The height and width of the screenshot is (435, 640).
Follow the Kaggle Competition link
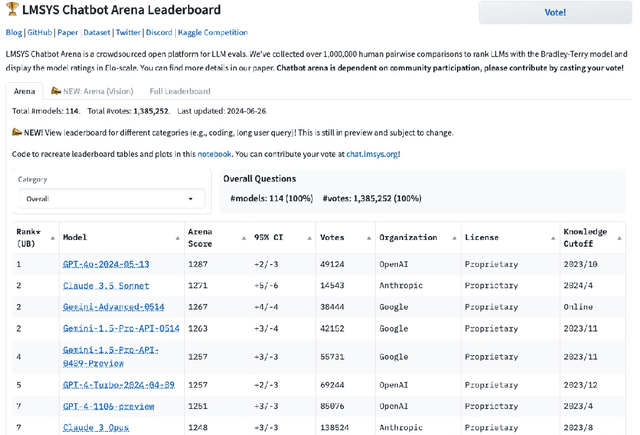tap(213, 32)
